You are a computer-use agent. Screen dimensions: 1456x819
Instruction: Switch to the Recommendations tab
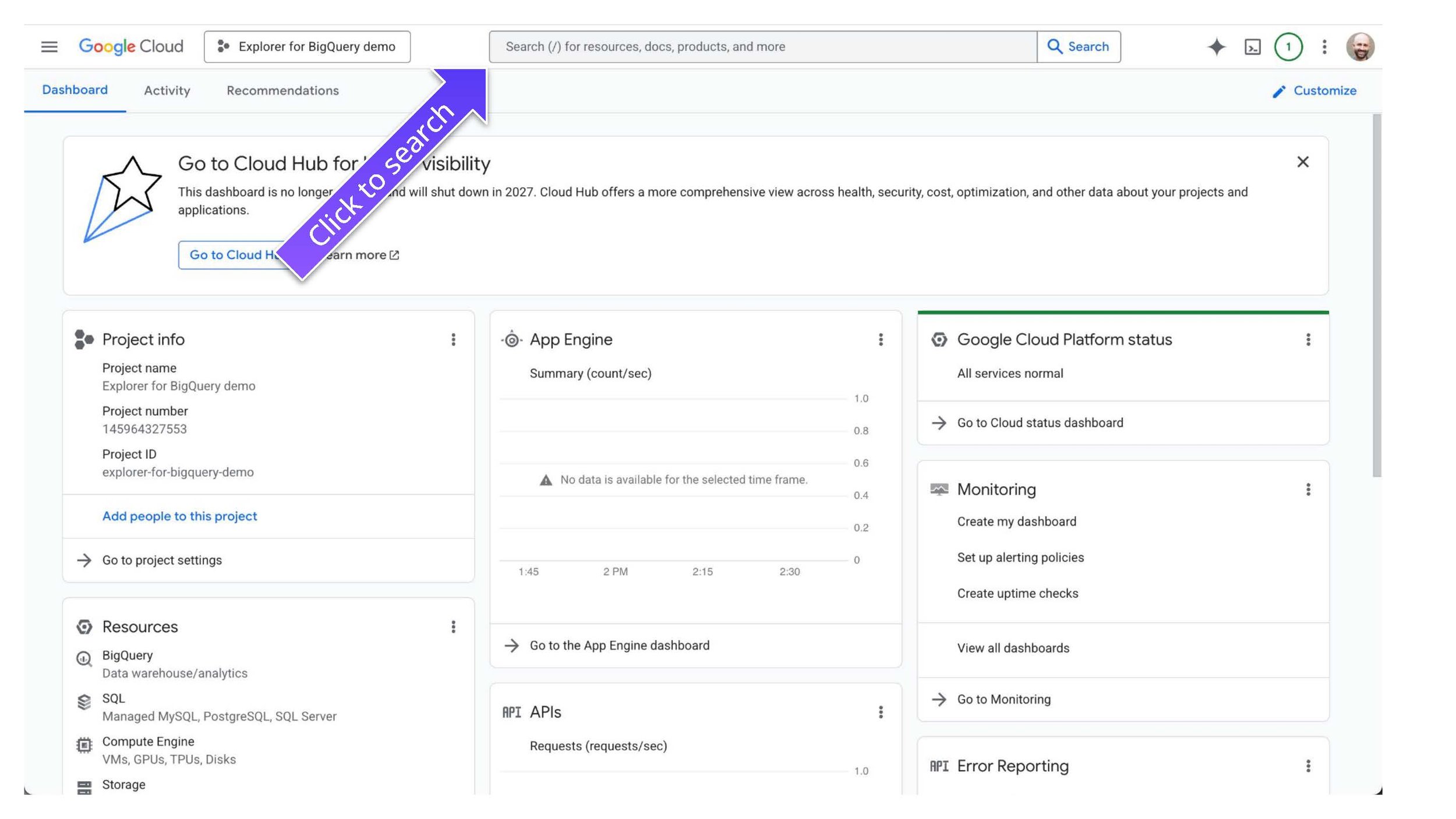click(282, 91)
